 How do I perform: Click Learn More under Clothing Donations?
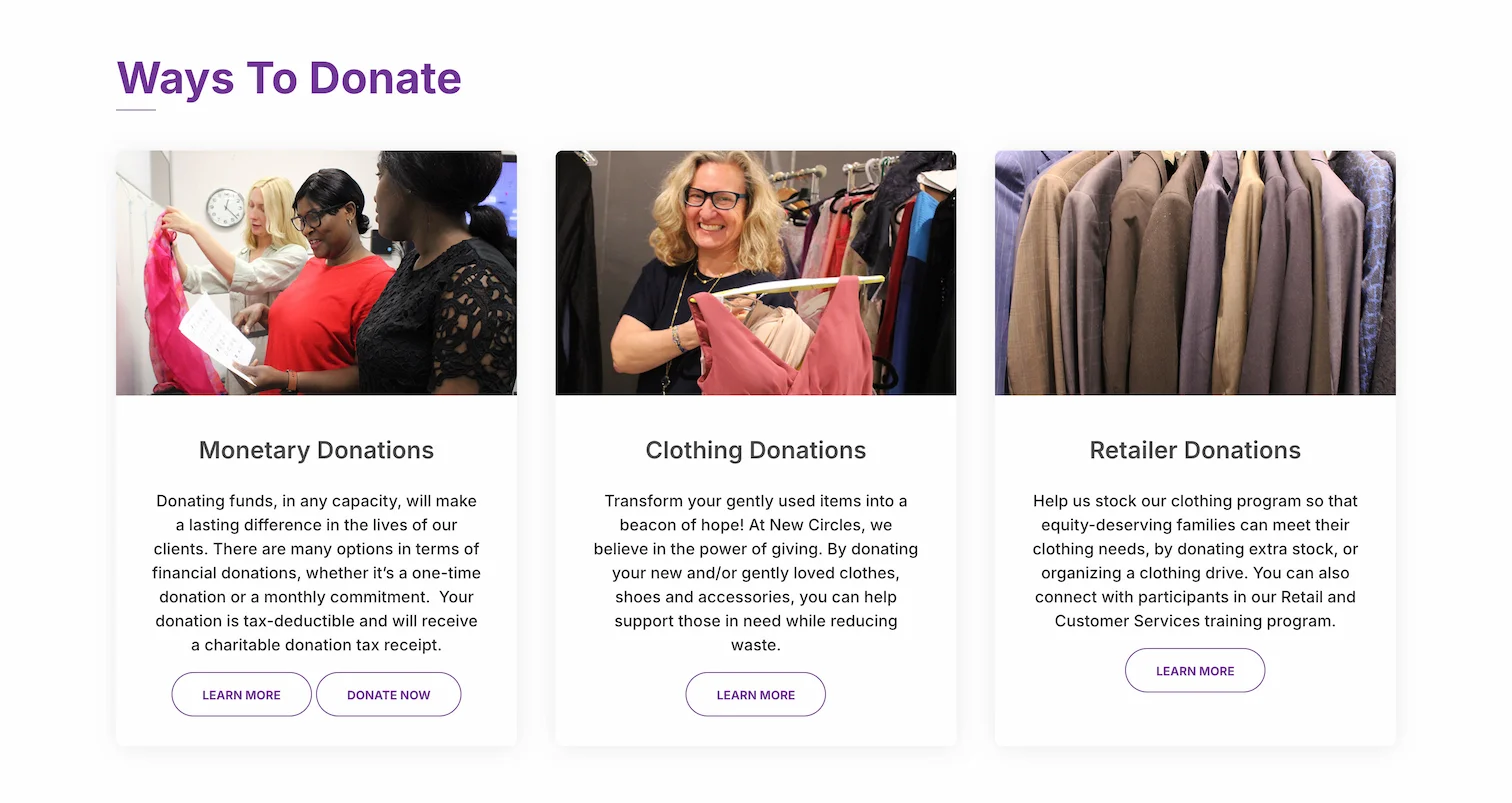755,694
